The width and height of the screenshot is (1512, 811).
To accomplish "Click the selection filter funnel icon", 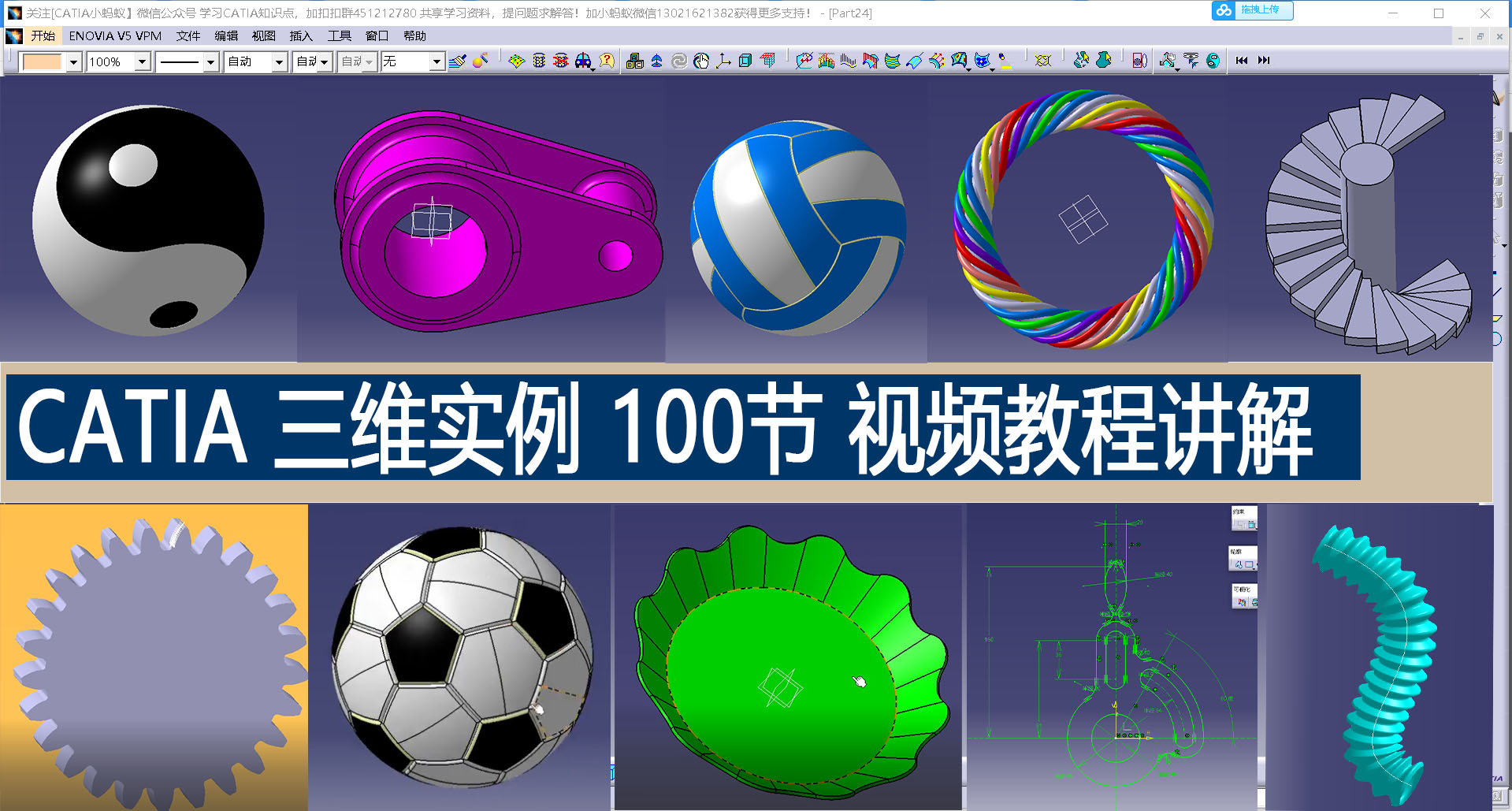I will (x=1191, y=61).
